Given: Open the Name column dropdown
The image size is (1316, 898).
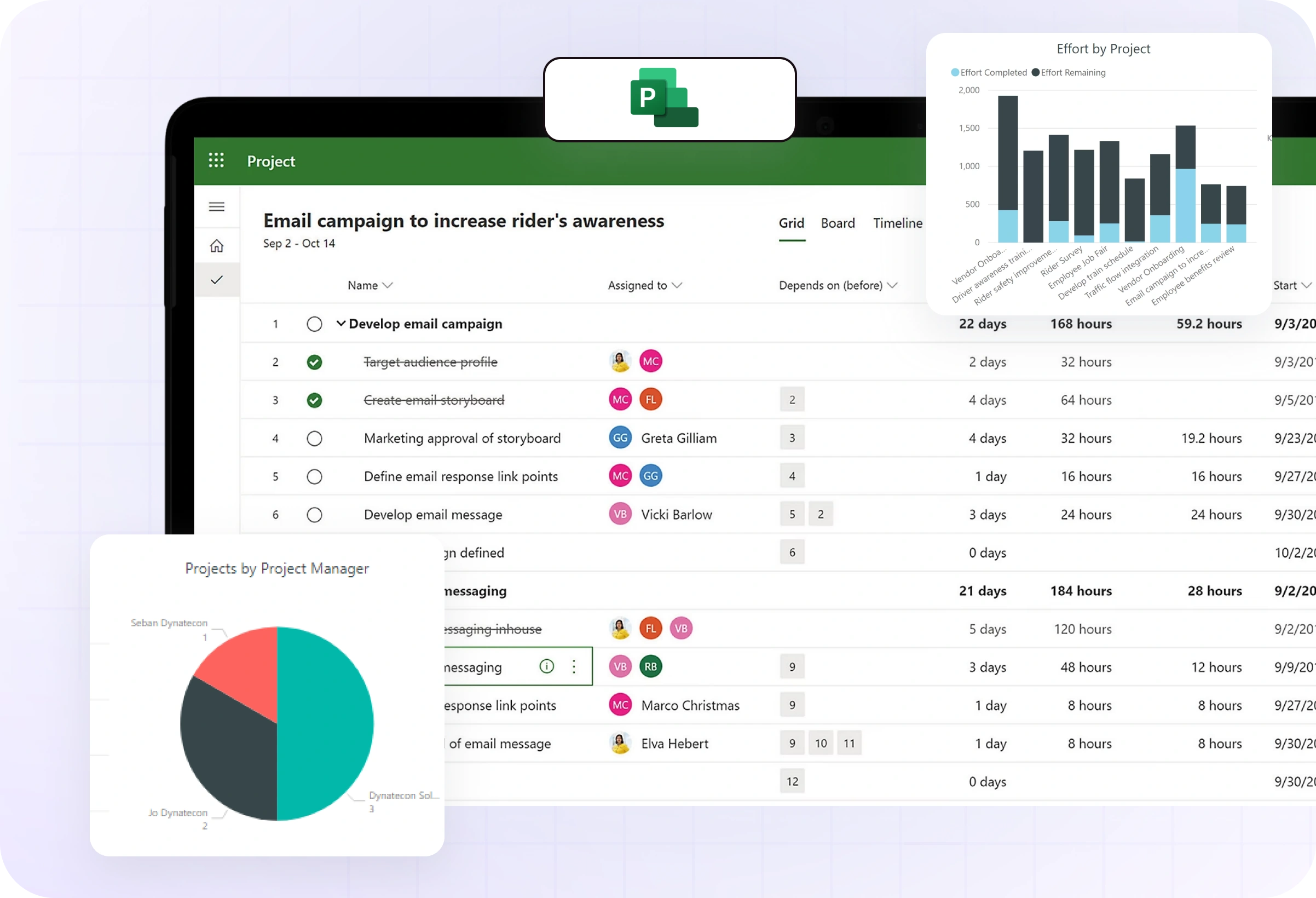Looking at the screenshot, I should [x=388, y=285].
